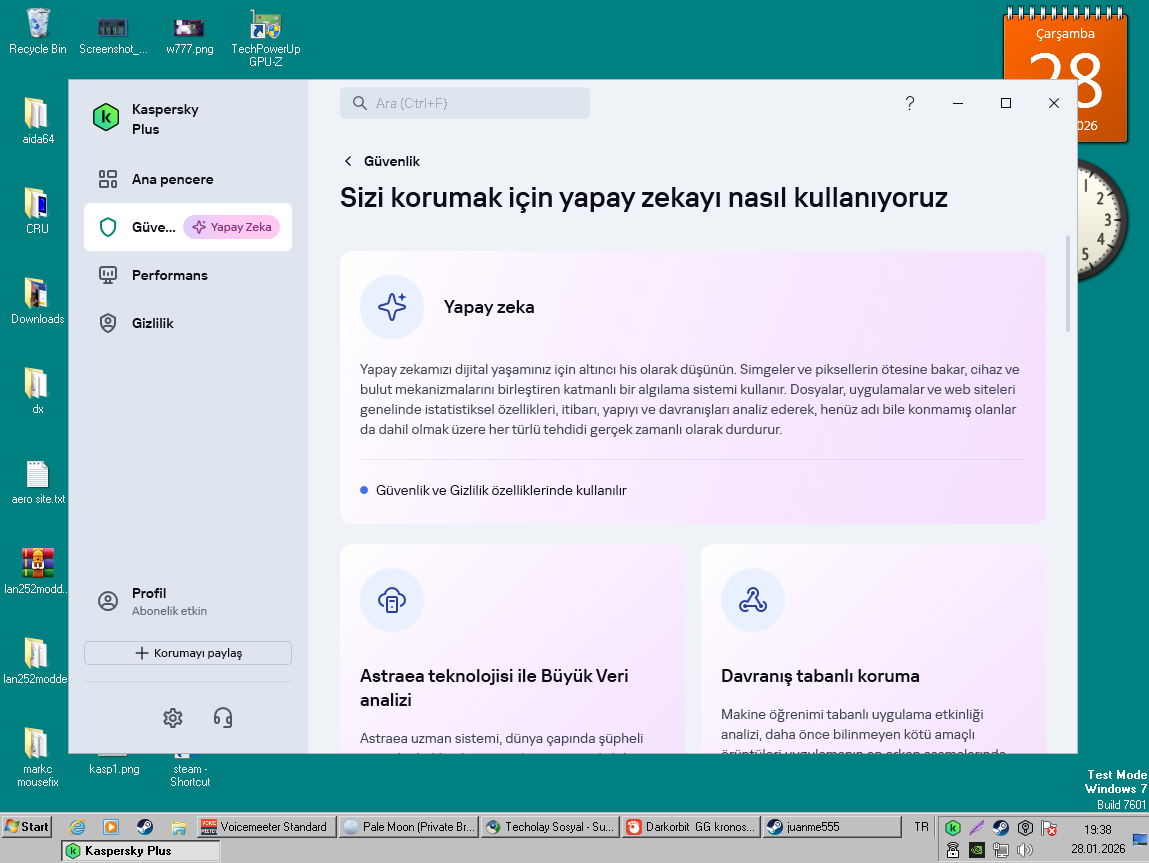Click the Start button

pyautogui.click(x=27, y=827)
